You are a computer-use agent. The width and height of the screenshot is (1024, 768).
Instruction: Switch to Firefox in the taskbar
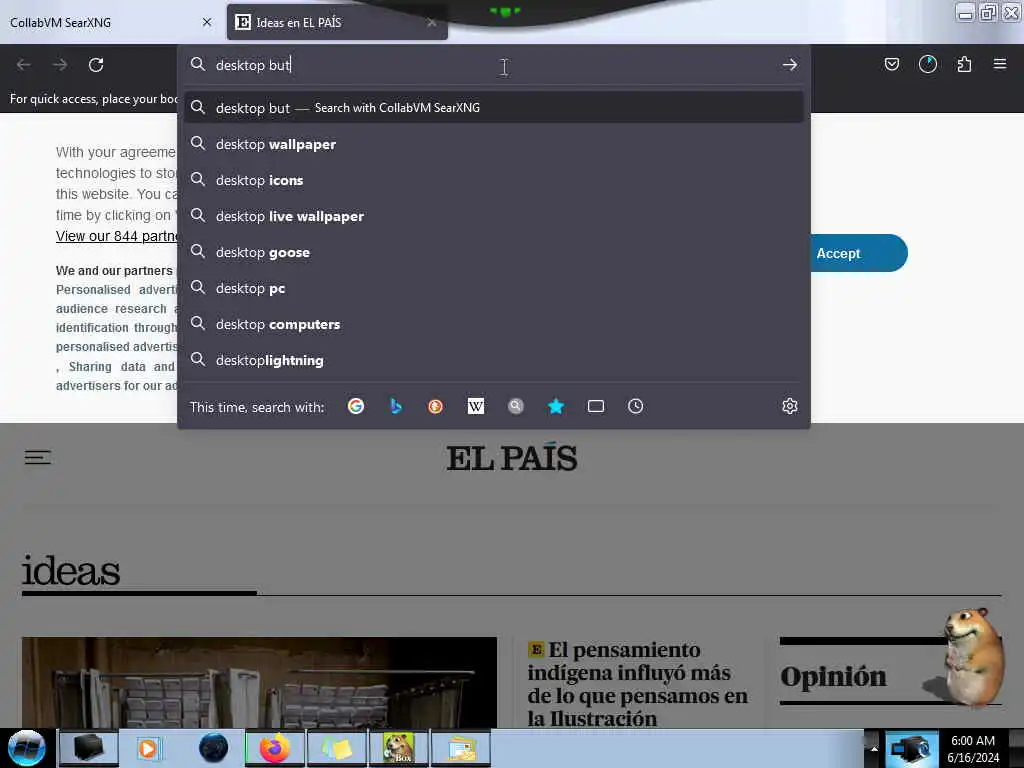(x=275, y=748)
